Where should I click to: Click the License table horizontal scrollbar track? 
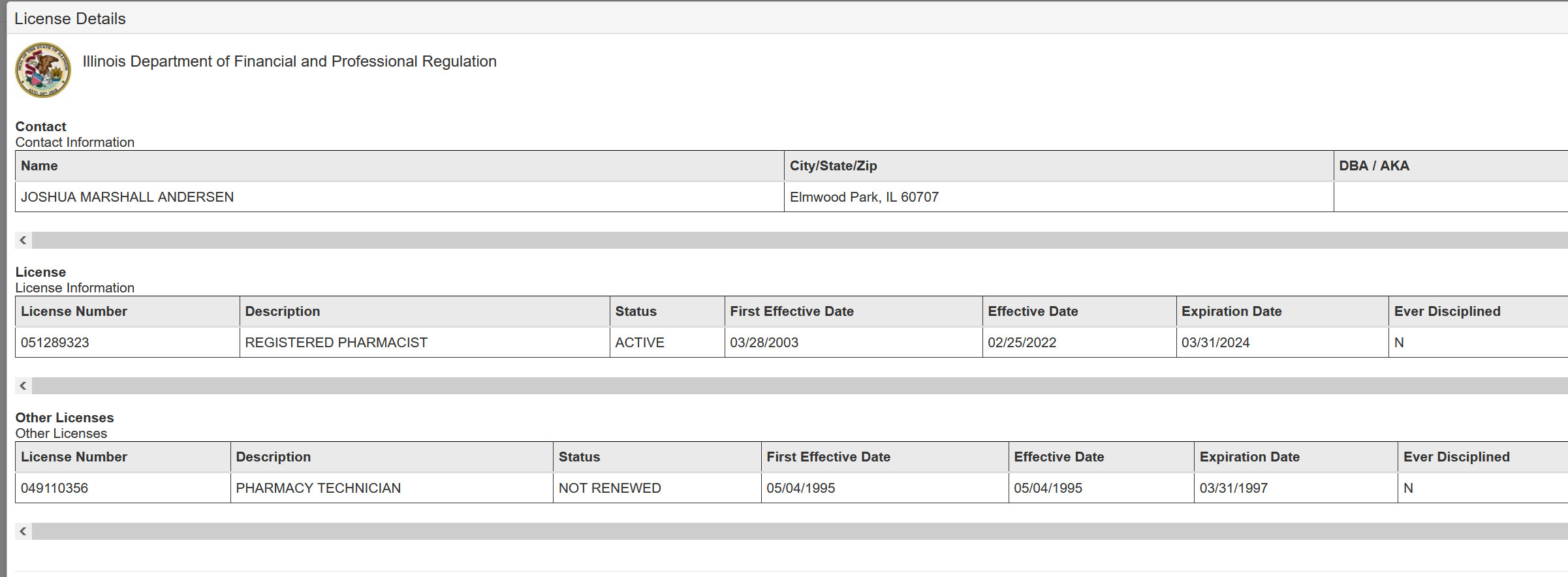(x=800, y=386)
